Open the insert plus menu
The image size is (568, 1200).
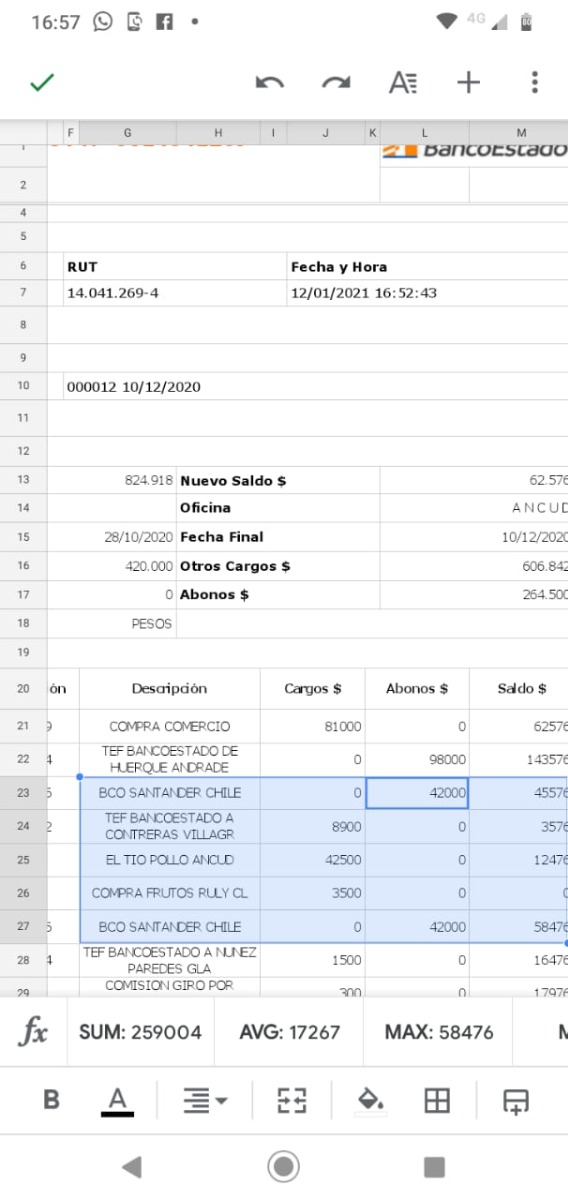coord(468,83)
